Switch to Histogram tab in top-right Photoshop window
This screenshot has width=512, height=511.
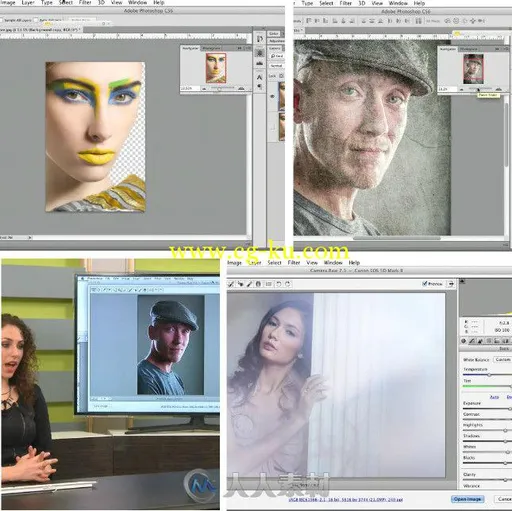(x=469, y=49)
